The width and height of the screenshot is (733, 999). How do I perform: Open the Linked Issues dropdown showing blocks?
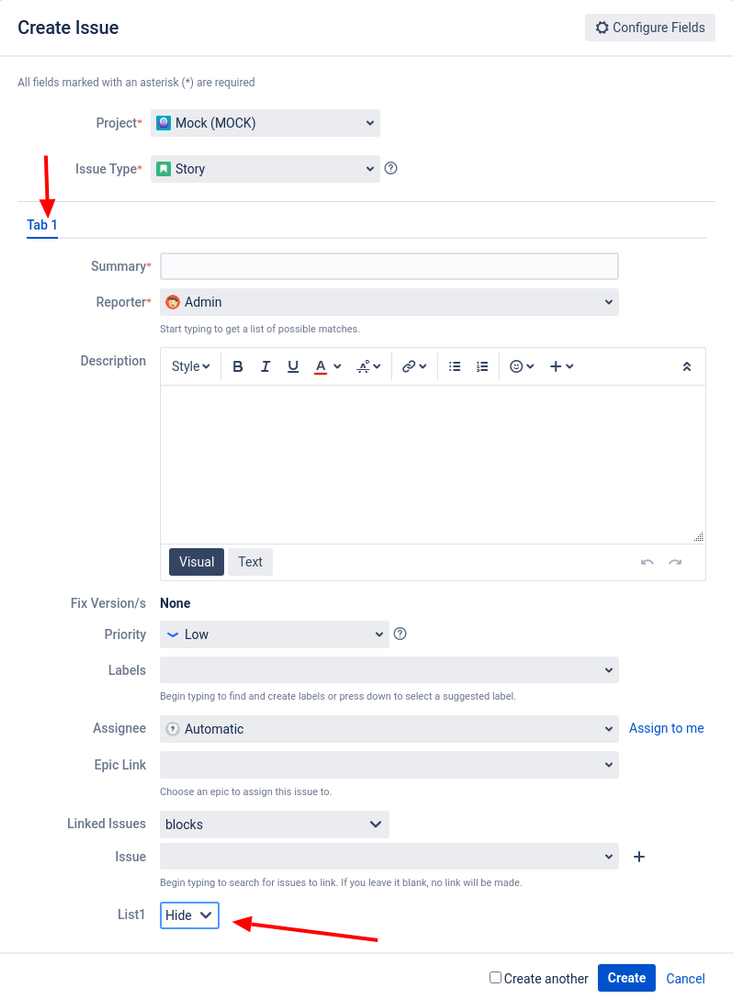(275, 824)
